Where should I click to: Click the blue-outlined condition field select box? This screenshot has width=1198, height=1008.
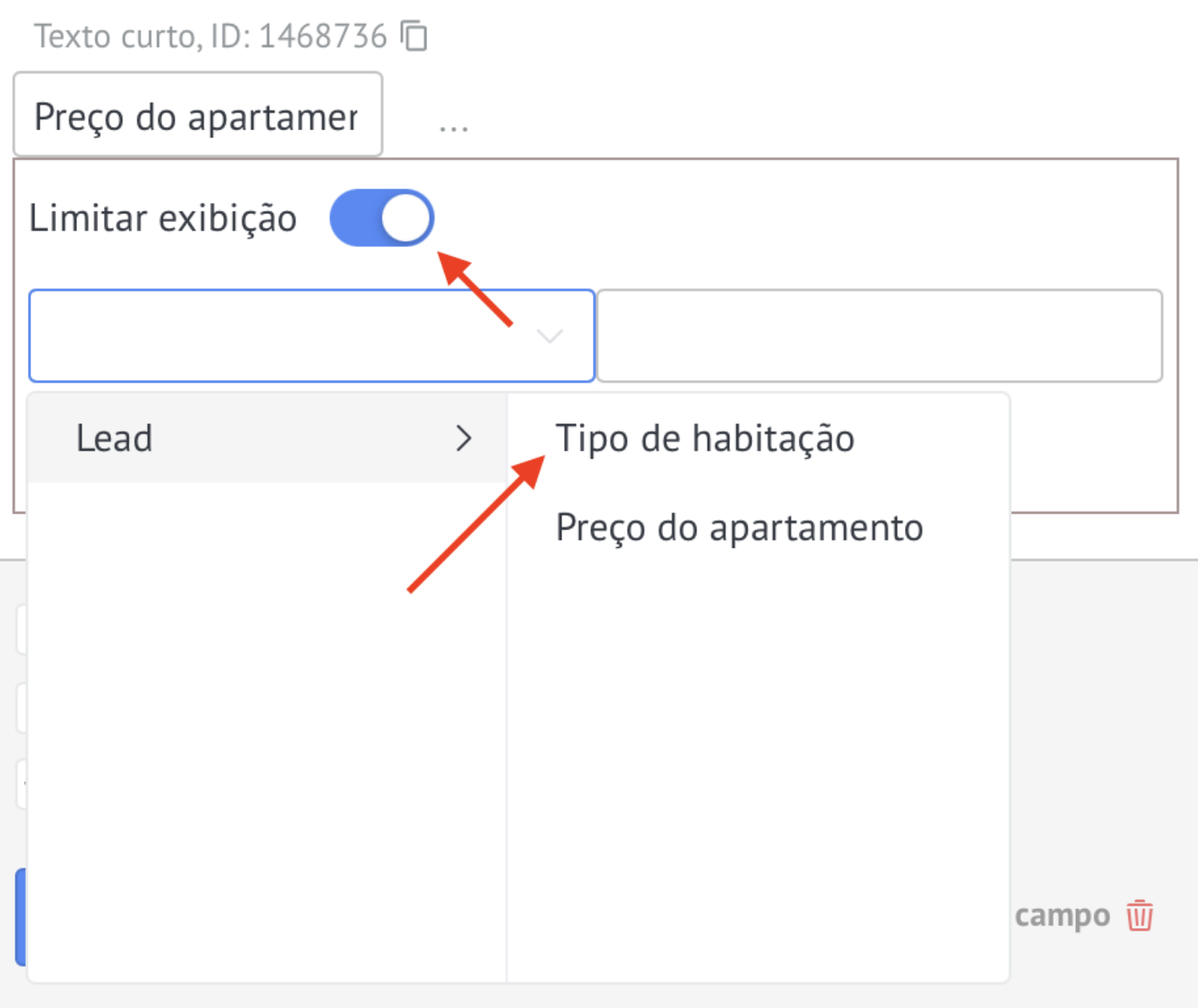(311, 335)
